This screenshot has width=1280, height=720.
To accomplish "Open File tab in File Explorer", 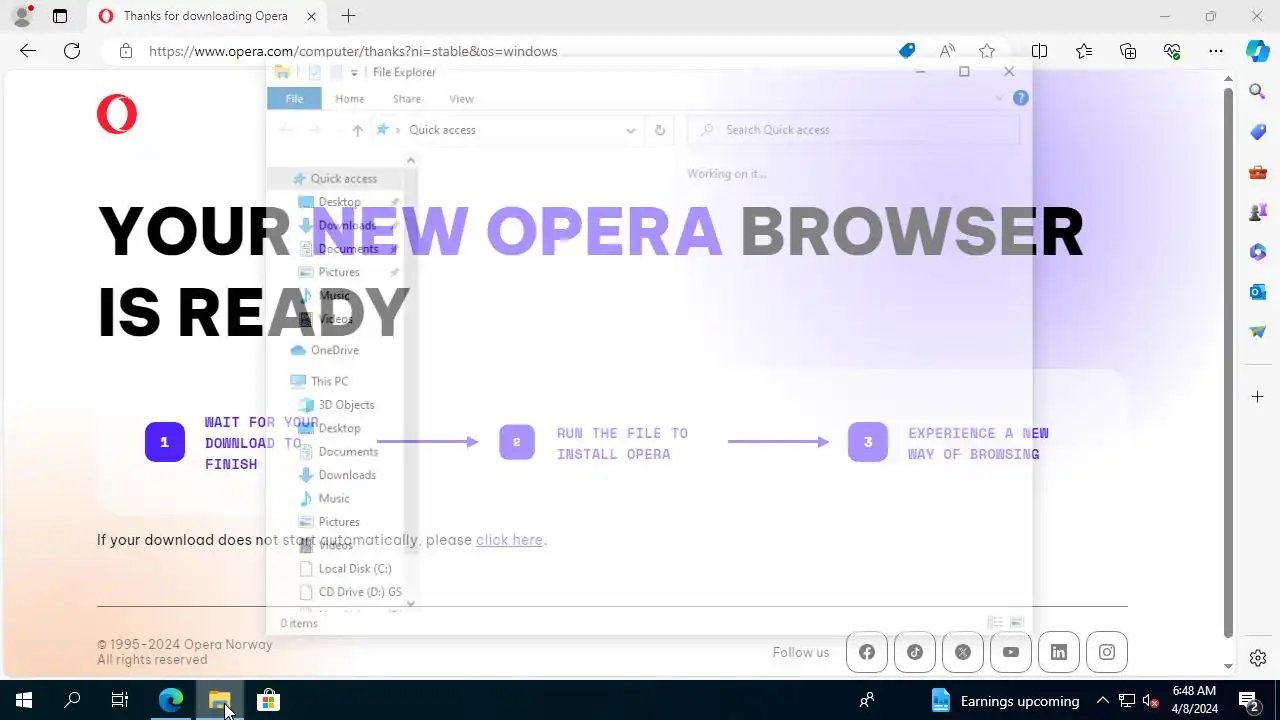I will click(294, 98).
